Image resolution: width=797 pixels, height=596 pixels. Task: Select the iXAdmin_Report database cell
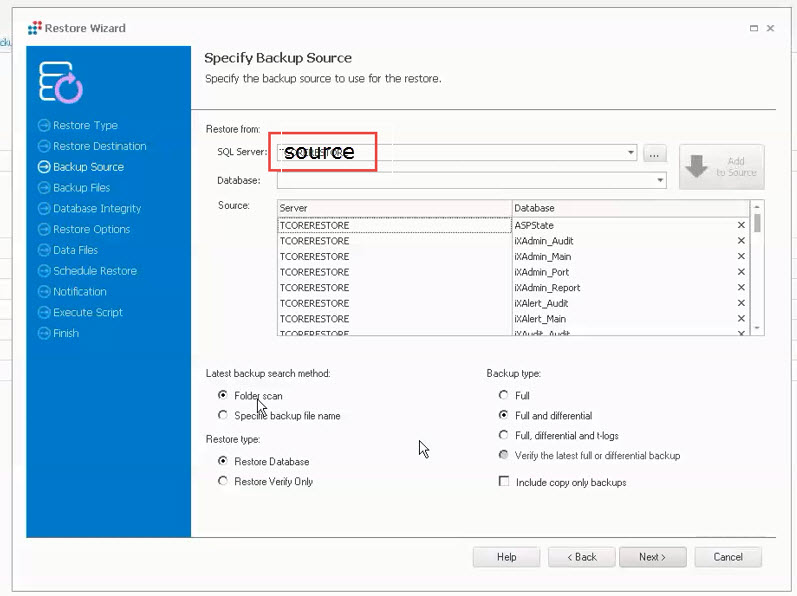pos(624,287)
